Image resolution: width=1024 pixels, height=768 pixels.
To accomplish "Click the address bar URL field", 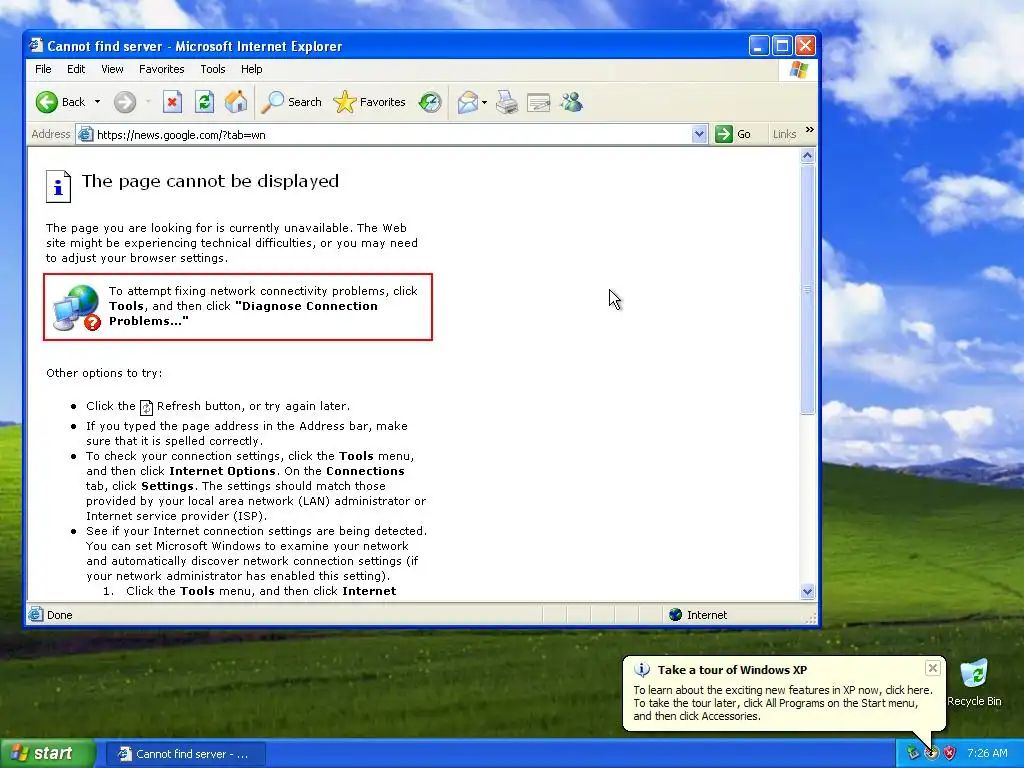I will coord(392,135).
